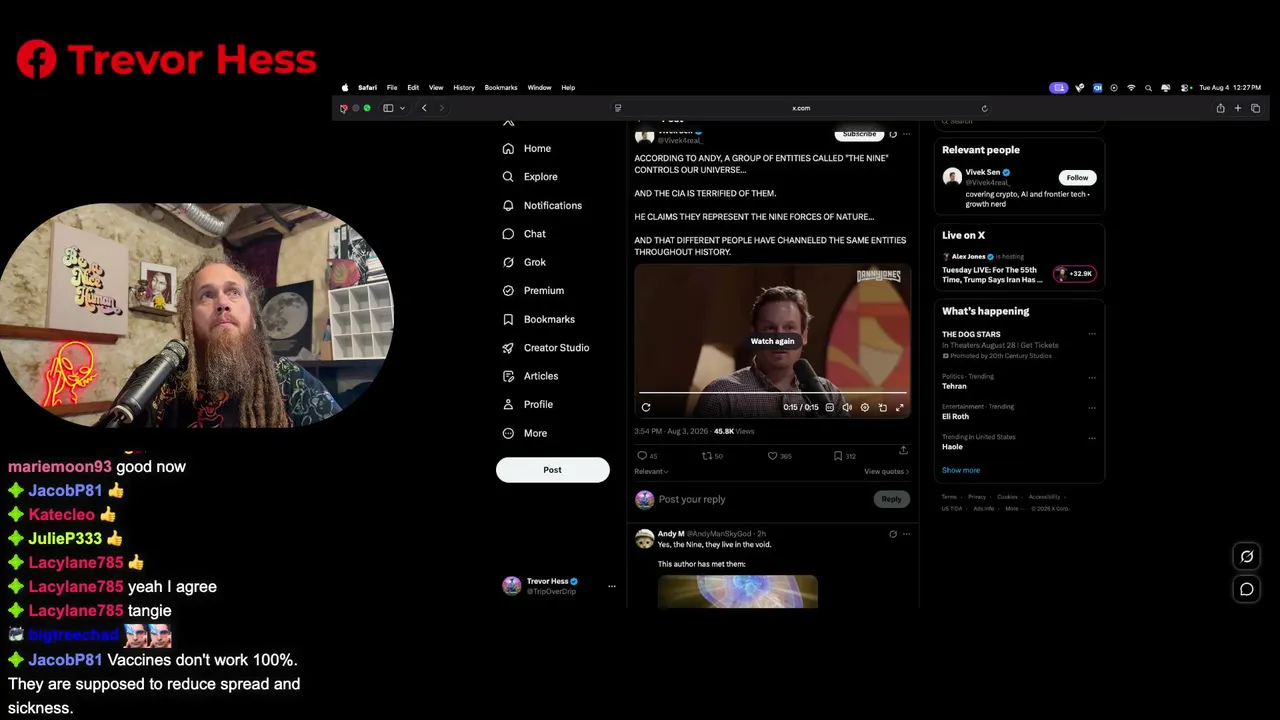Image resolution: width=1280 pixels, height=720 pixels.
Task: Open the Profile person icon
Action: (508, 404)
